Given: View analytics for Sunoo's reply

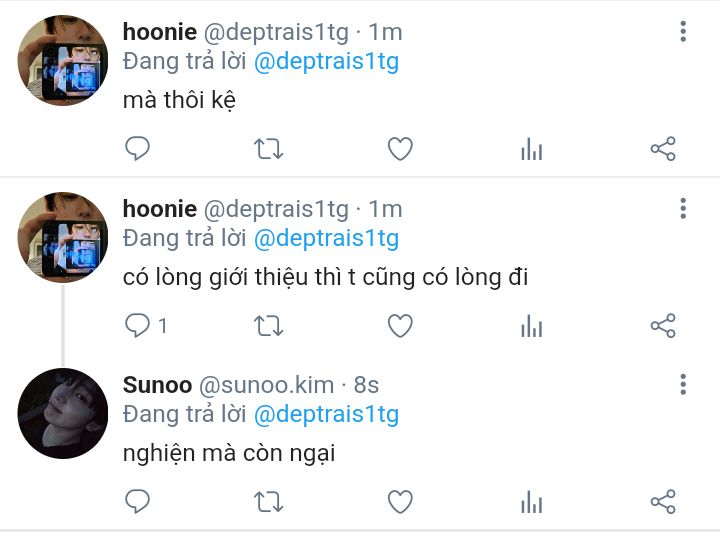Looking at the screenshot, I should pos(532,501).
